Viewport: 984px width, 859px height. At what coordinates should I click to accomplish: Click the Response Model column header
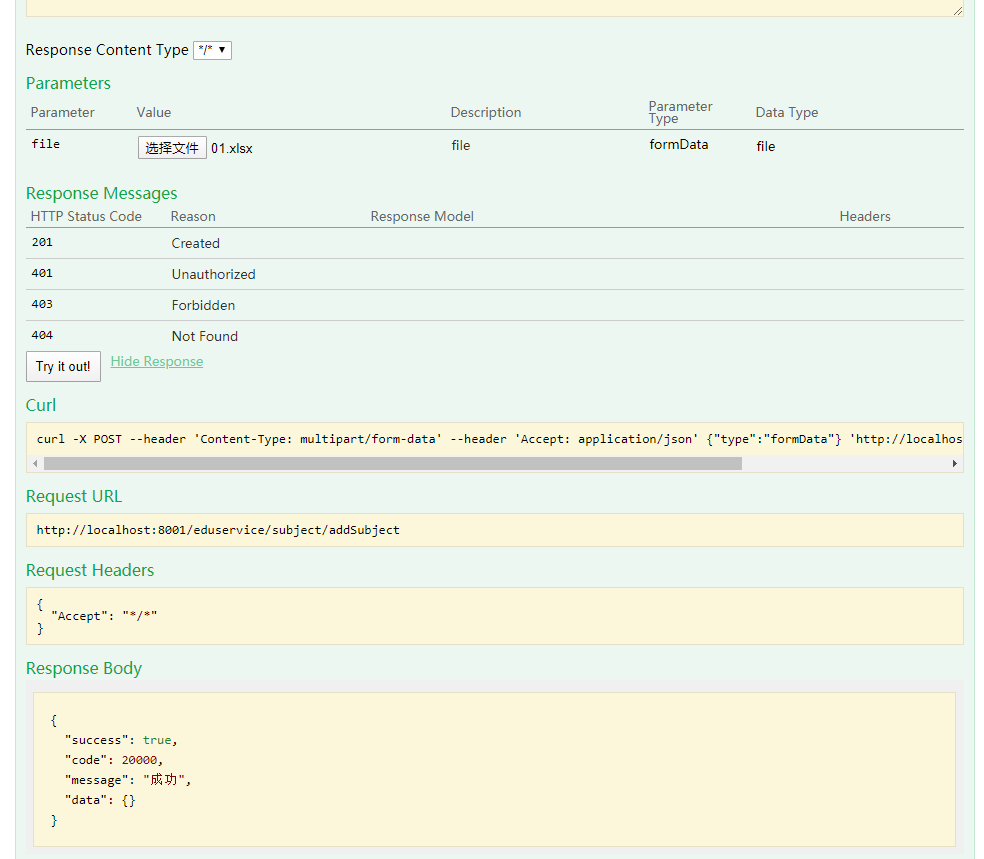[422, 216]
